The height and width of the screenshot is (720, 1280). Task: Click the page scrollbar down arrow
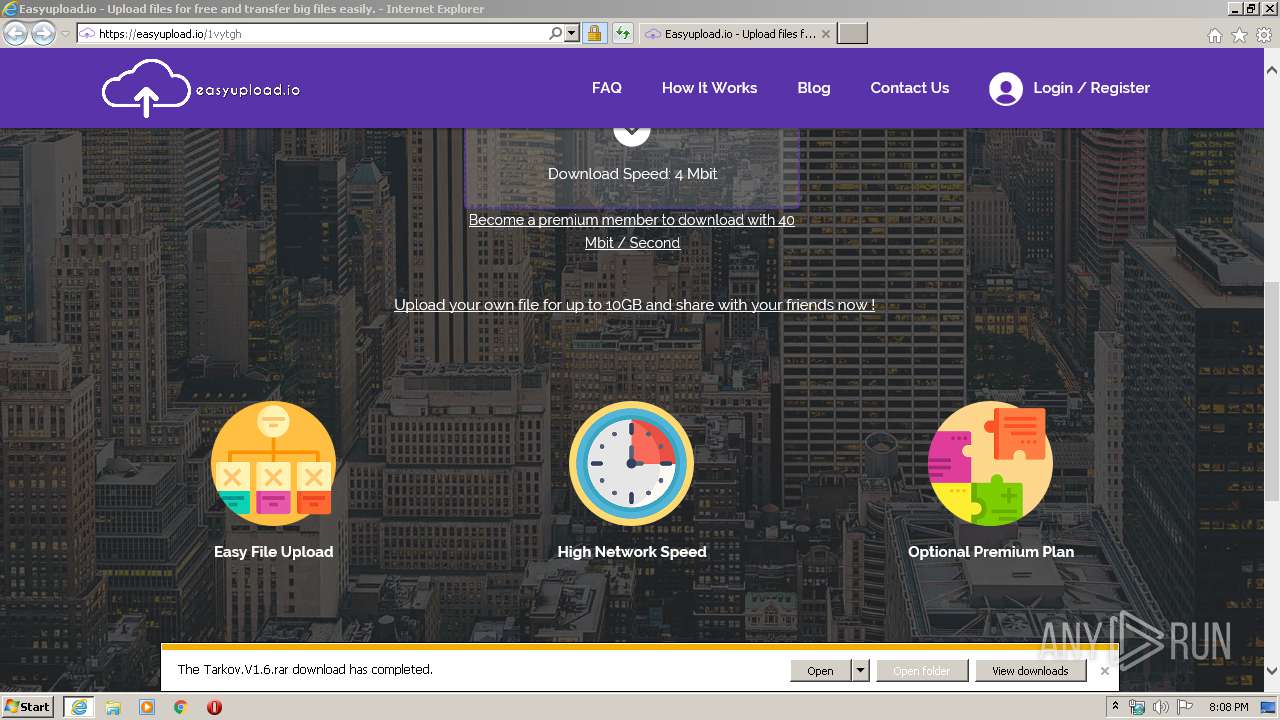(1272, 671)
